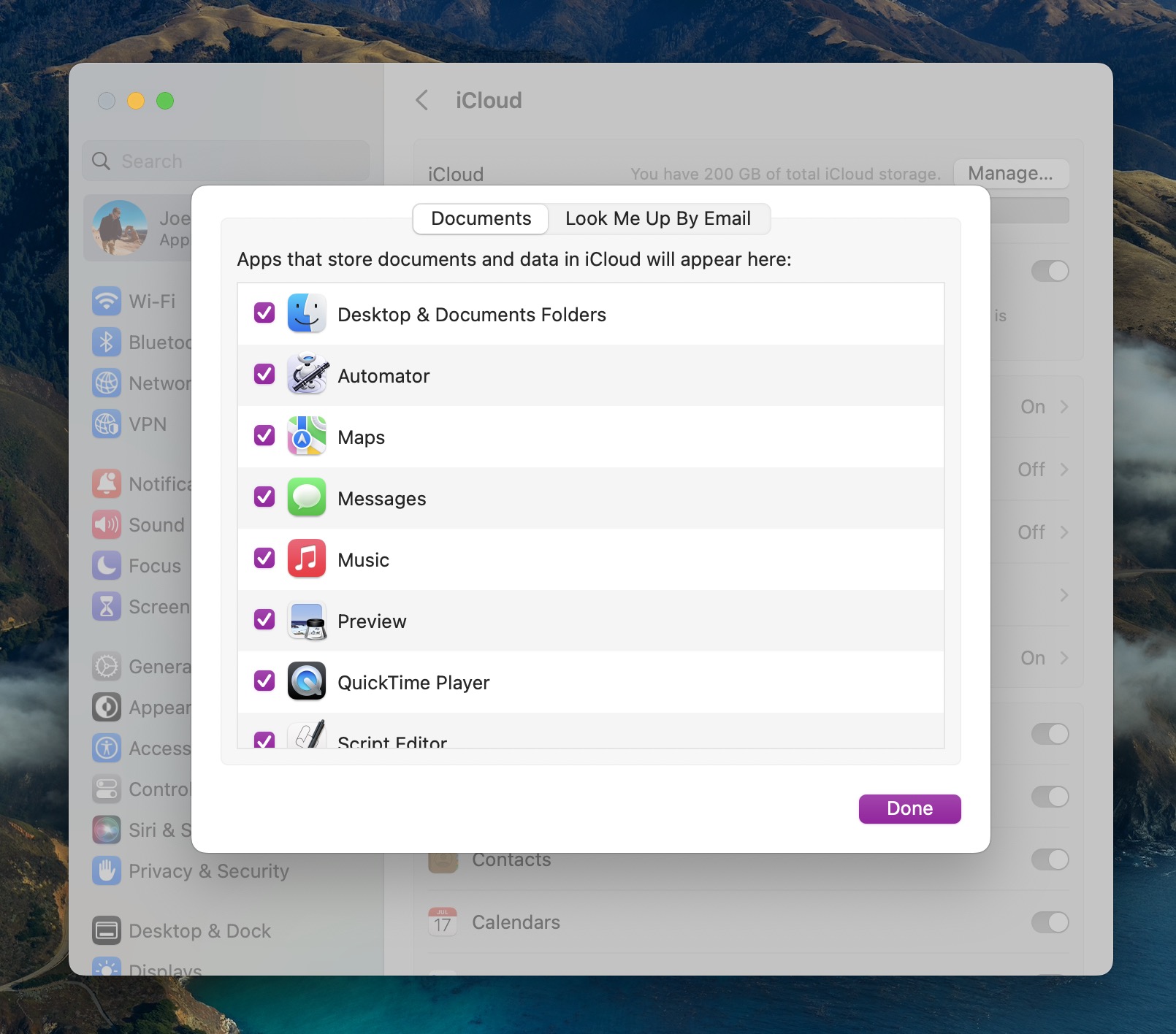Click the Siri icon in the sidebar
Image resolution: width=1176 pixels, height=1034 pixels.
tap(107, 830)
